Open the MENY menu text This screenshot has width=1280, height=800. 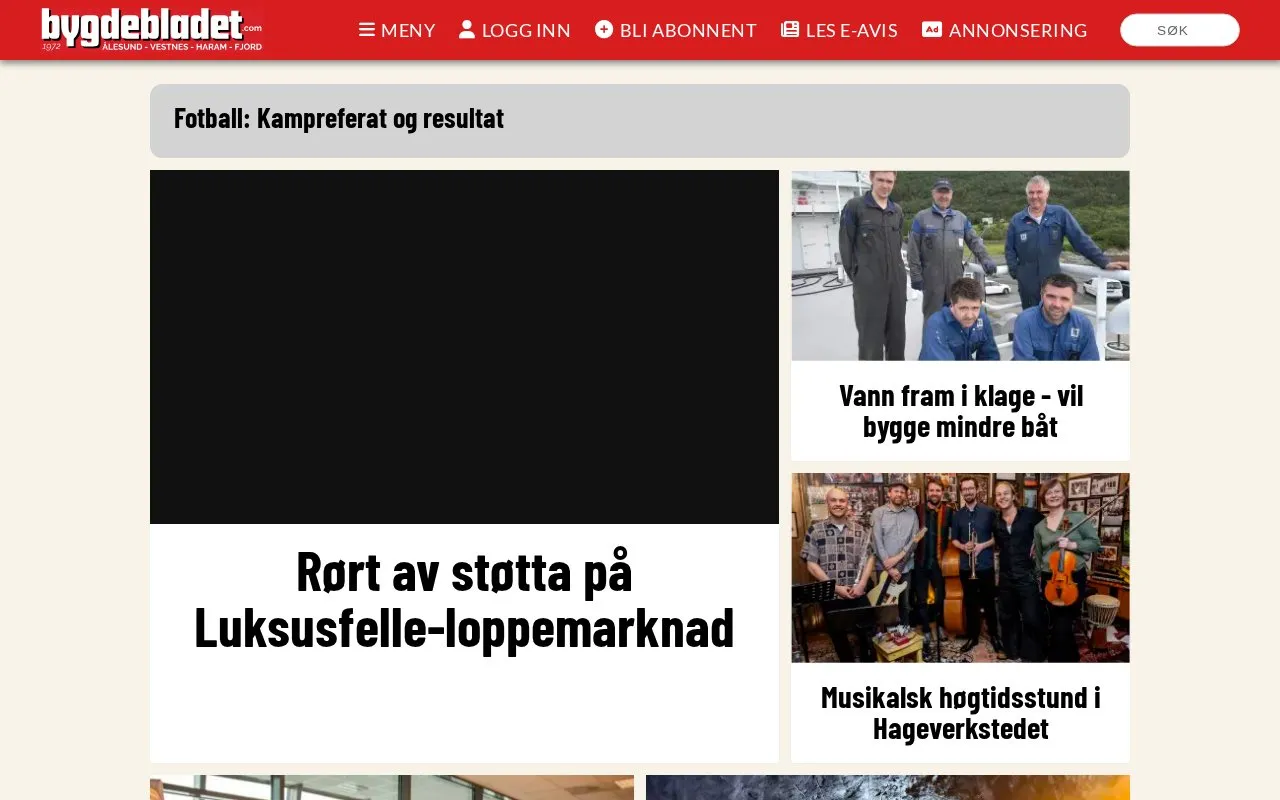tap(408, 30)
